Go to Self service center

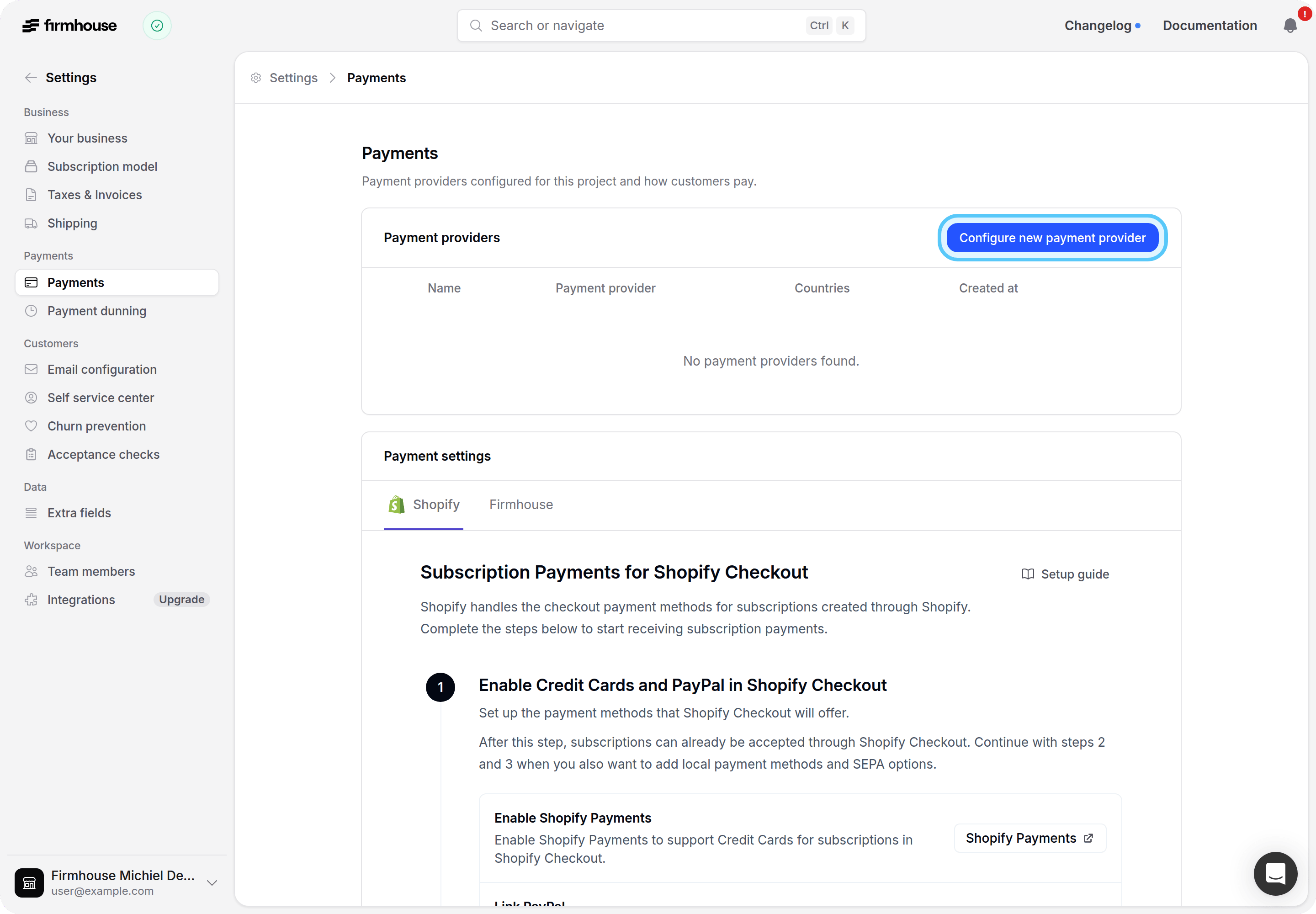tap(117, 398)
